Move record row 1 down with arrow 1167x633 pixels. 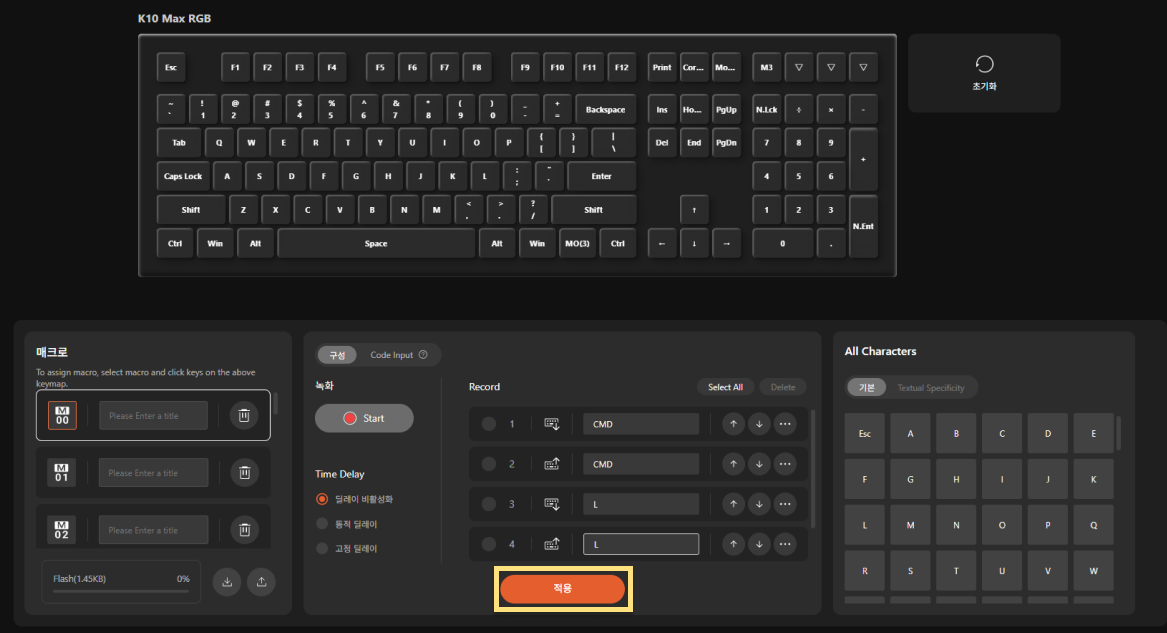[759, 424]
